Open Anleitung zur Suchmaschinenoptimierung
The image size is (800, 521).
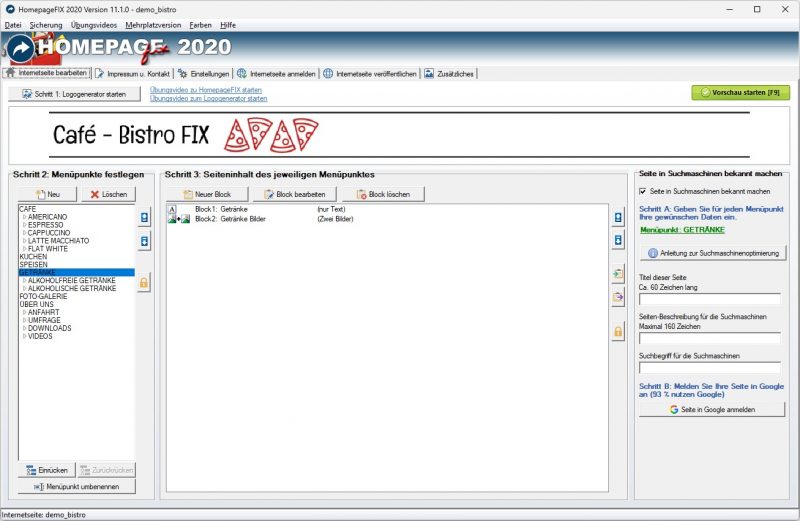[x=713, y=253]
